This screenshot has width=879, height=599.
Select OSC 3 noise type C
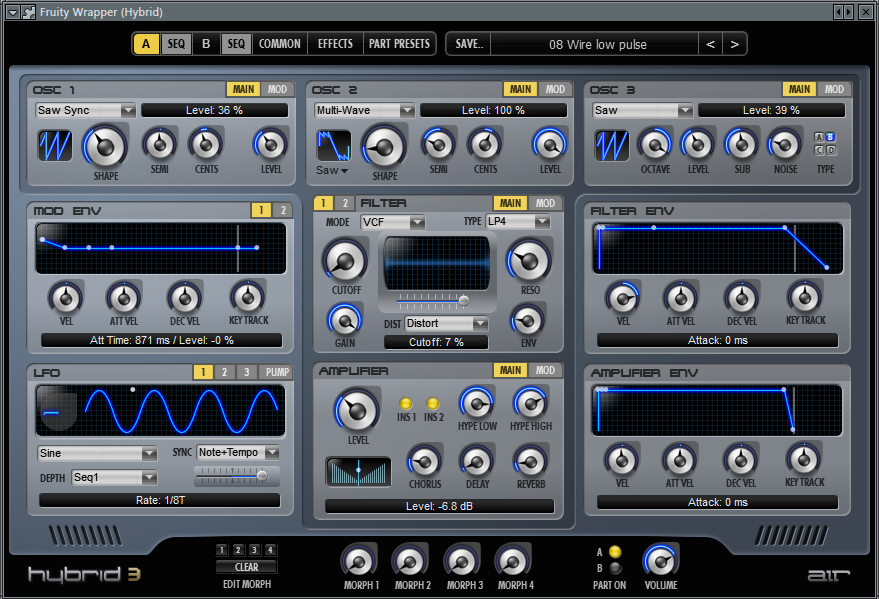(819, 150)
